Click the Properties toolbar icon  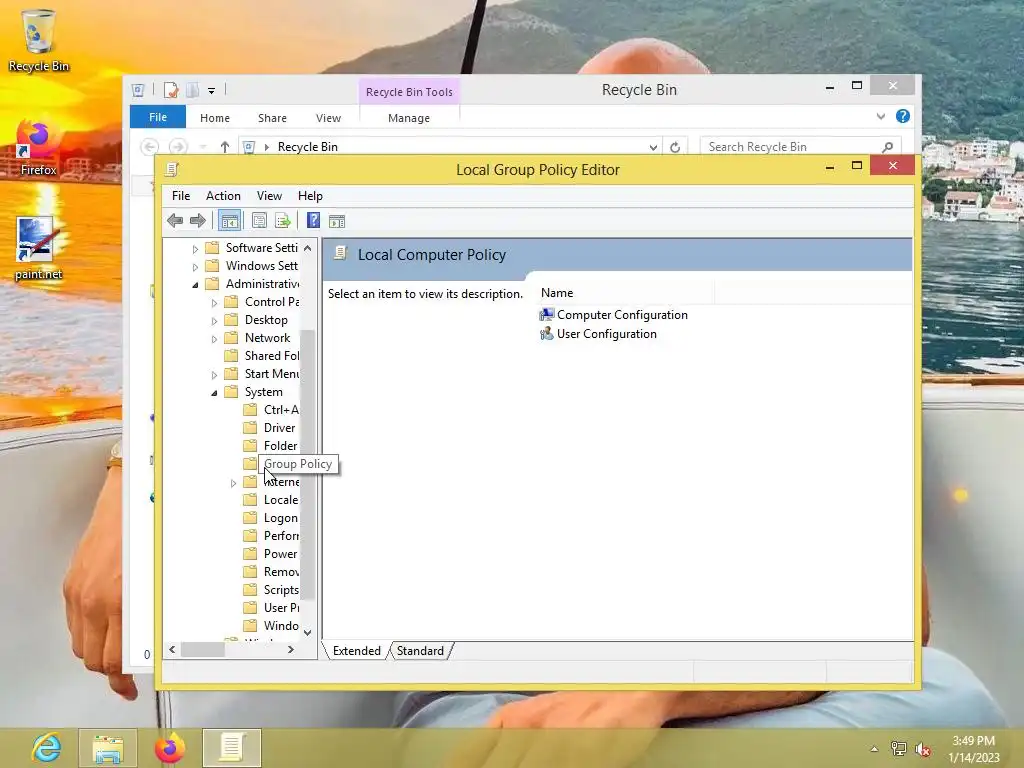pyautogui.click(x=259, y=221)
